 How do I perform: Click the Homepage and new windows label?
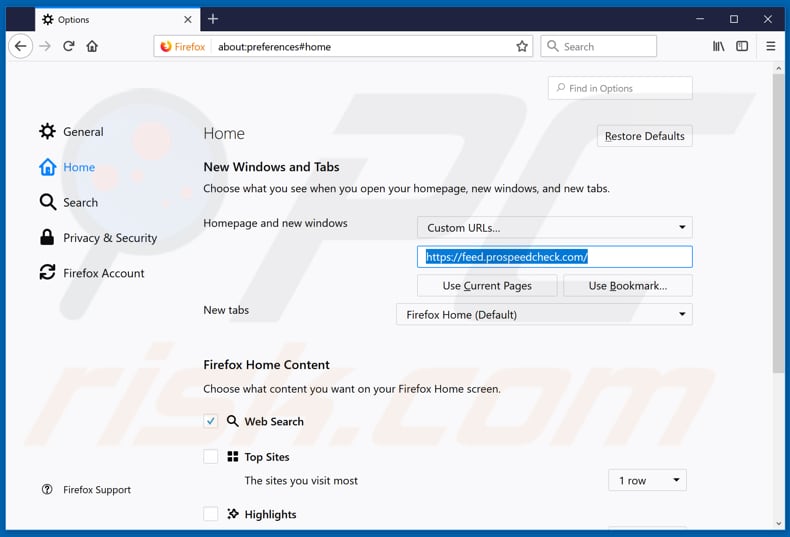pyautogui.click(x=275, y=223)
